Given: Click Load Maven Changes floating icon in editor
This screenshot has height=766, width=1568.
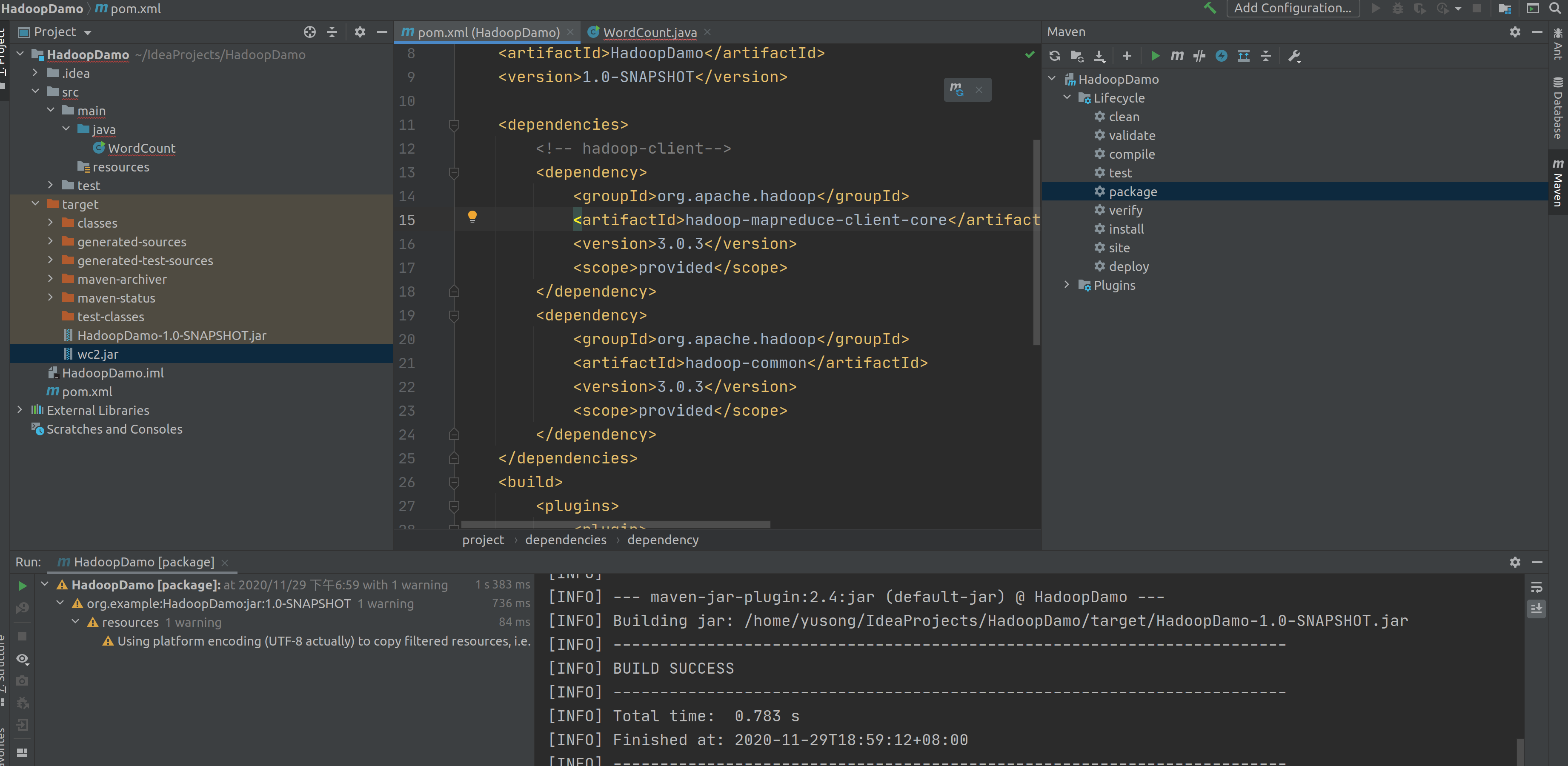Looking at the screenshot, I should click(957, 89).
